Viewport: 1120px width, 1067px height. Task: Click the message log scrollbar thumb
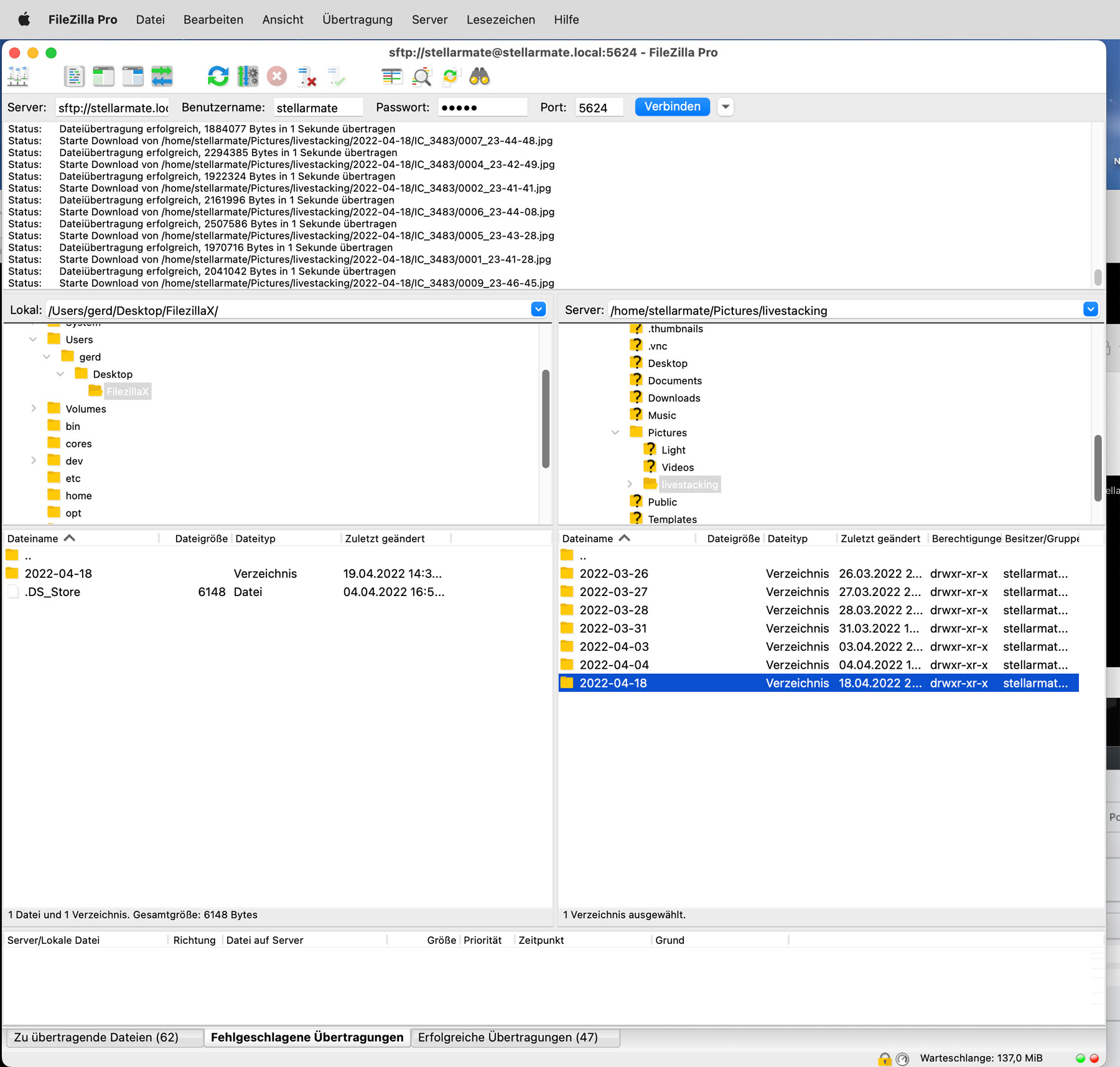click(1098, 276)
